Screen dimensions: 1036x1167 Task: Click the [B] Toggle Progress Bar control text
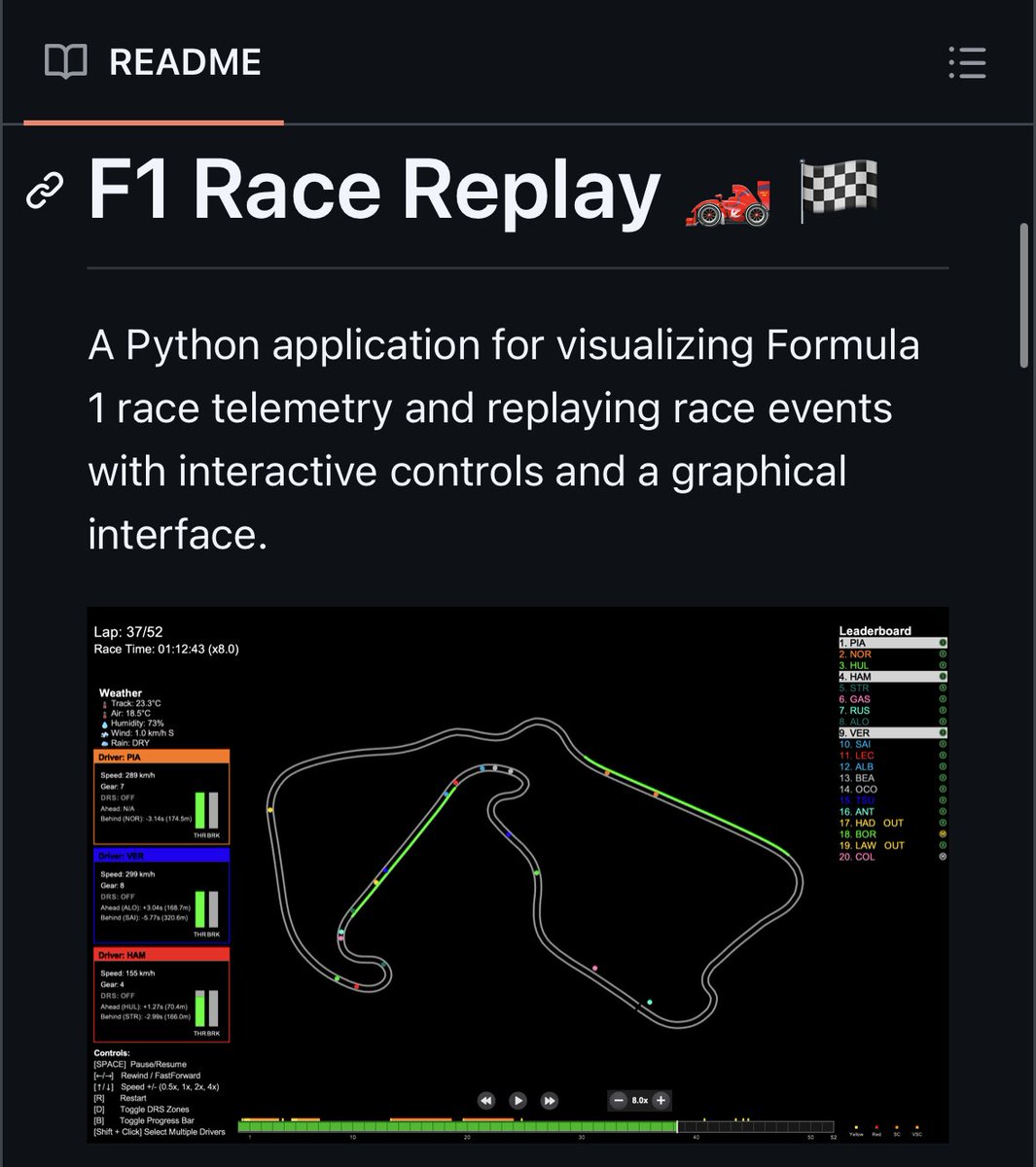[144, 1120]
